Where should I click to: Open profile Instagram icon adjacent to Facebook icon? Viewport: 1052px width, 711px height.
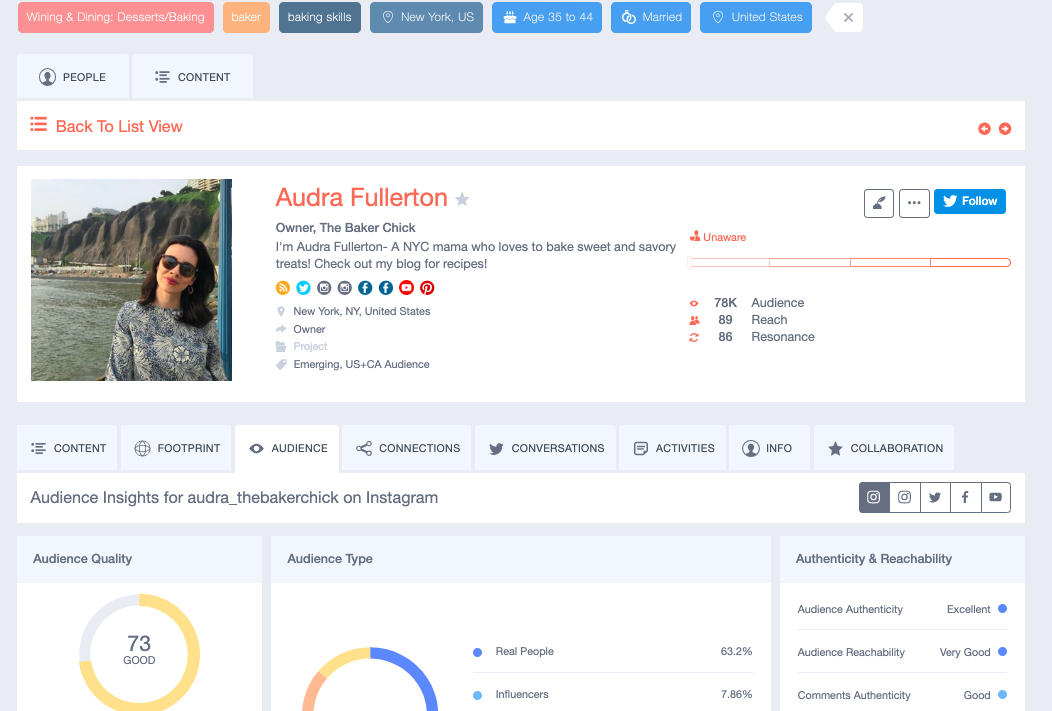[x=344, y=288]
